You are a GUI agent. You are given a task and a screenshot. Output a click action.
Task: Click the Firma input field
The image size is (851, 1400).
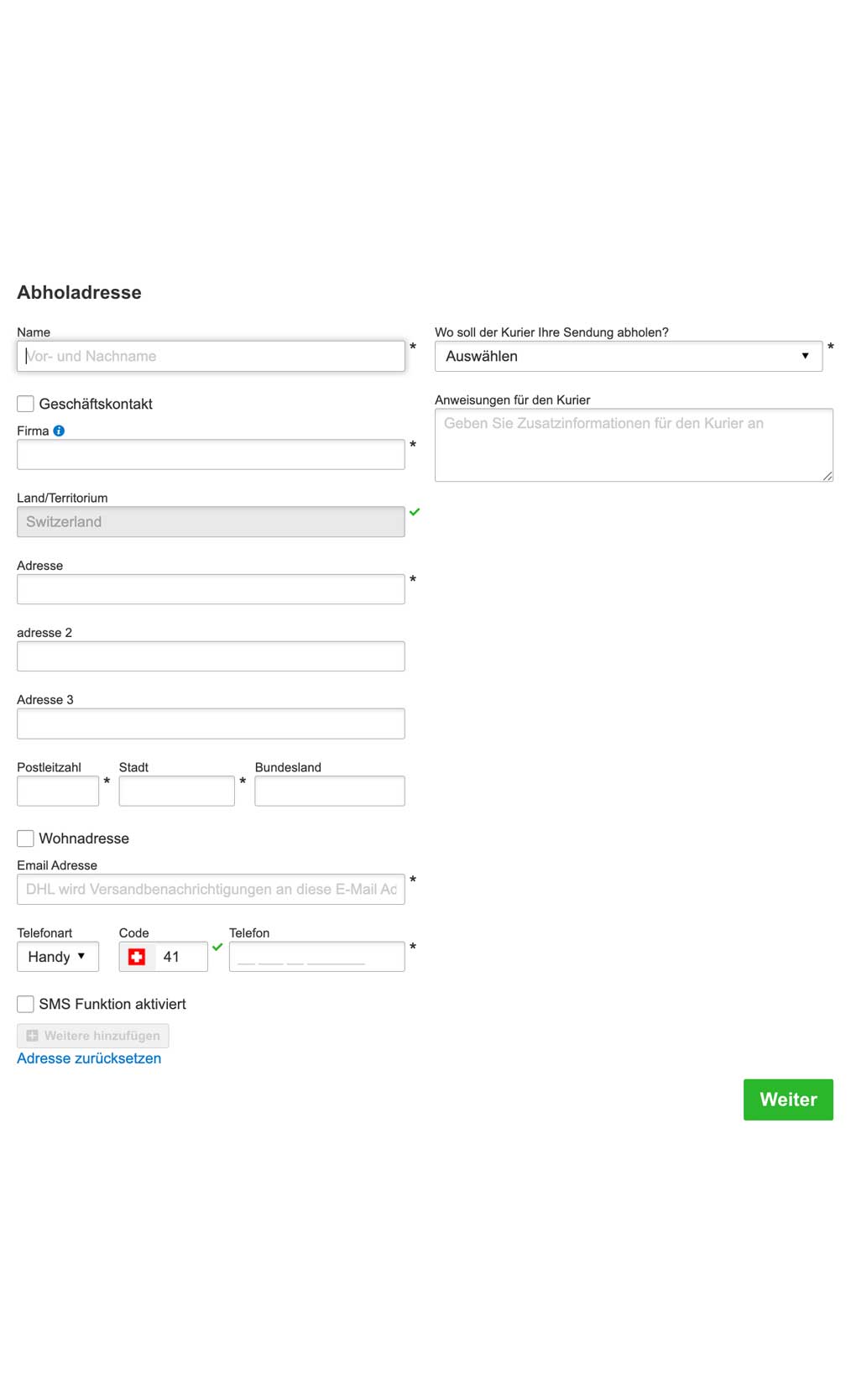(211, 454)
